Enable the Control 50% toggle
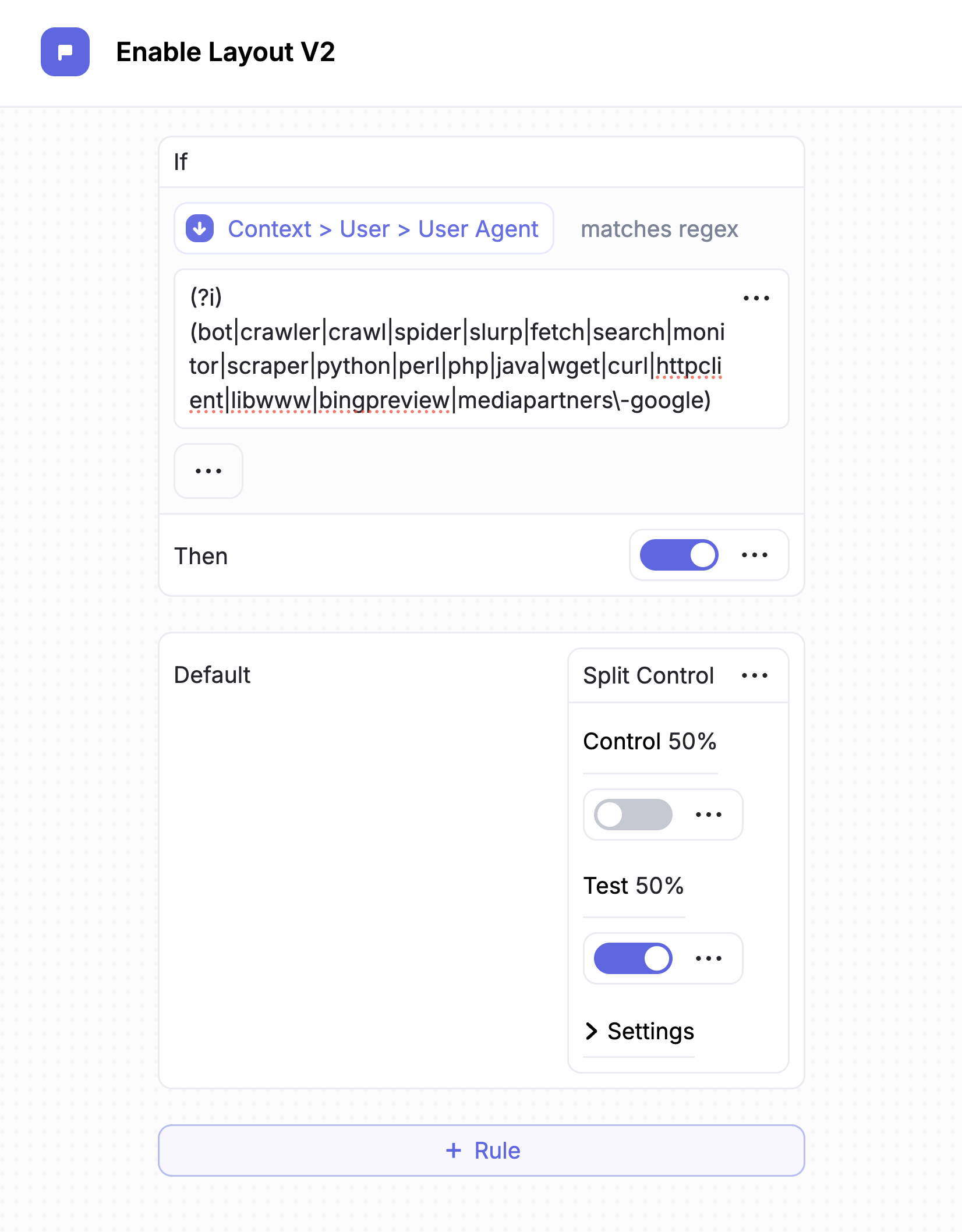Image resolution: width=962 pixels, height=1232 pixels. 633,815
